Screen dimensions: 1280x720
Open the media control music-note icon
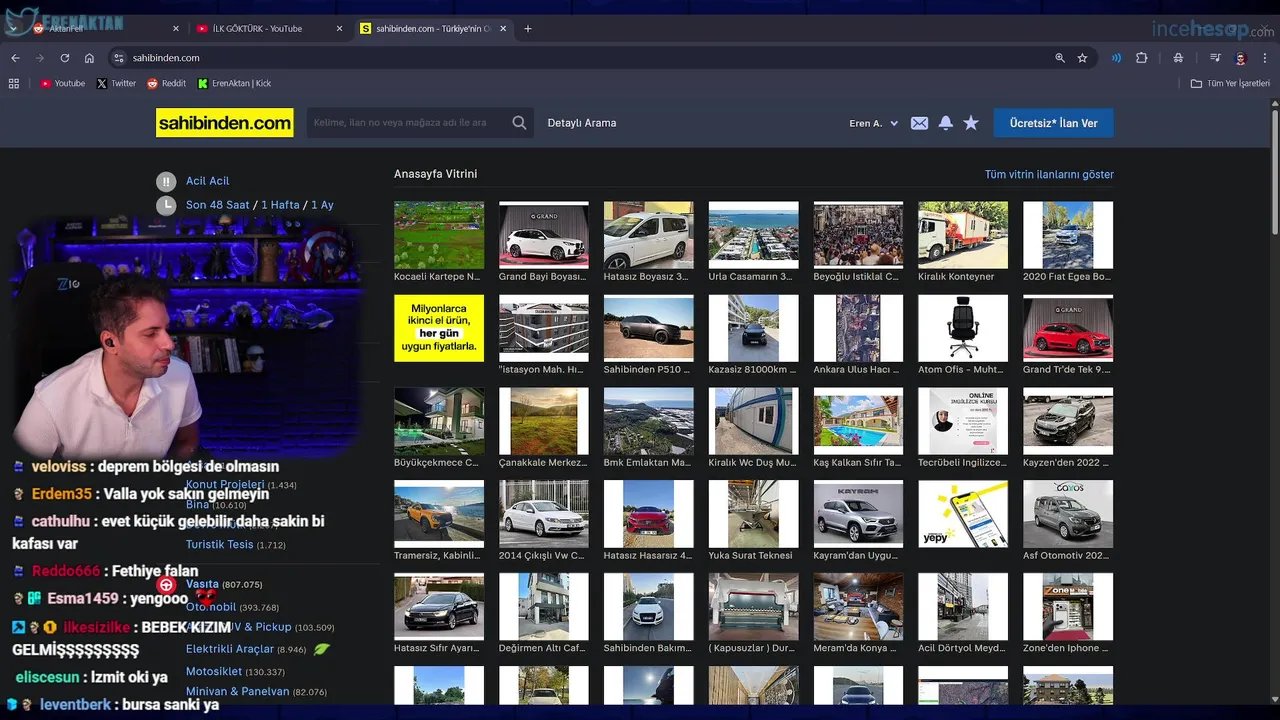click(1215, 58)
